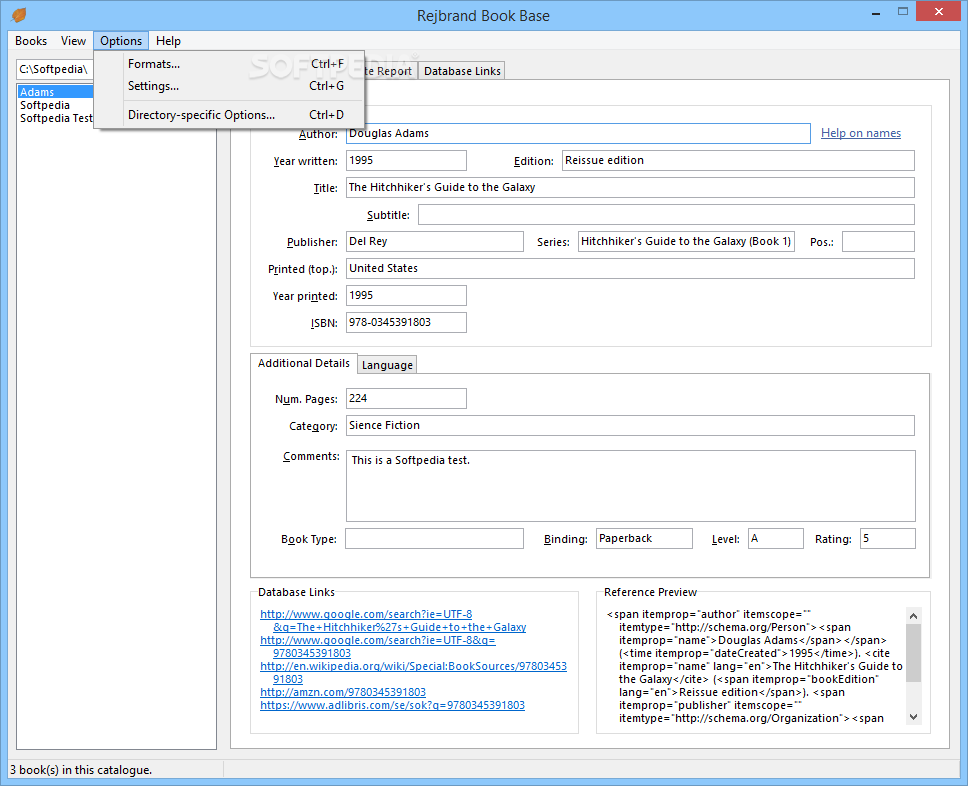Screen dimensions: 968x786
Task: Open Google search link for Hitchhiker's title
Action: (x=393, y=621)
